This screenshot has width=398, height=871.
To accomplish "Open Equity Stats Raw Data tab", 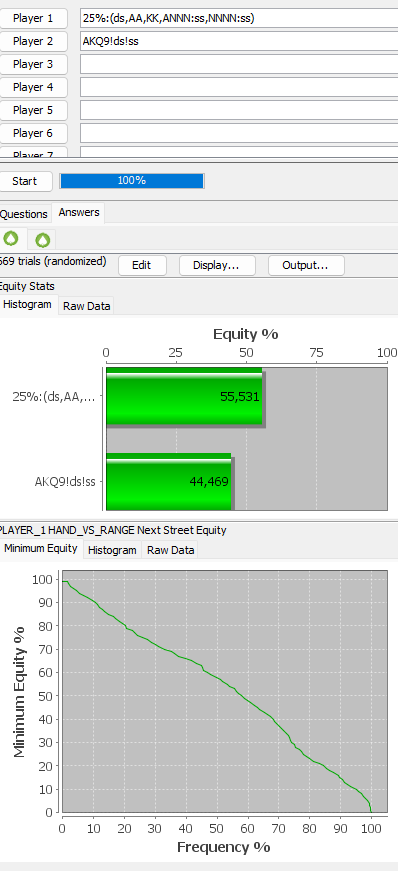I will [86, 306].
